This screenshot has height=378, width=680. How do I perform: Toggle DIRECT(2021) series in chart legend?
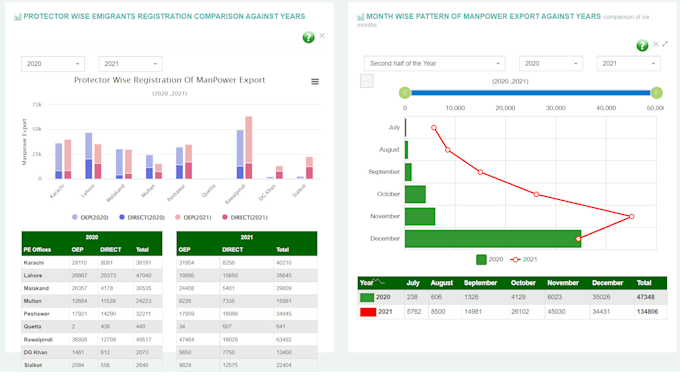tap(245, 217)
